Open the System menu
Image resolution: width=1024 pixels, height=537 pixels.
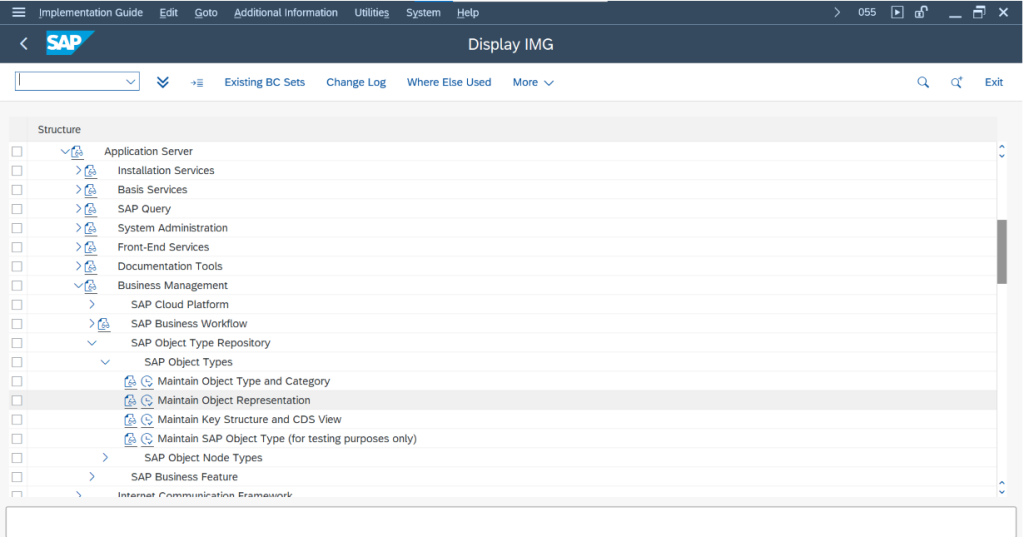click(423, 12)
